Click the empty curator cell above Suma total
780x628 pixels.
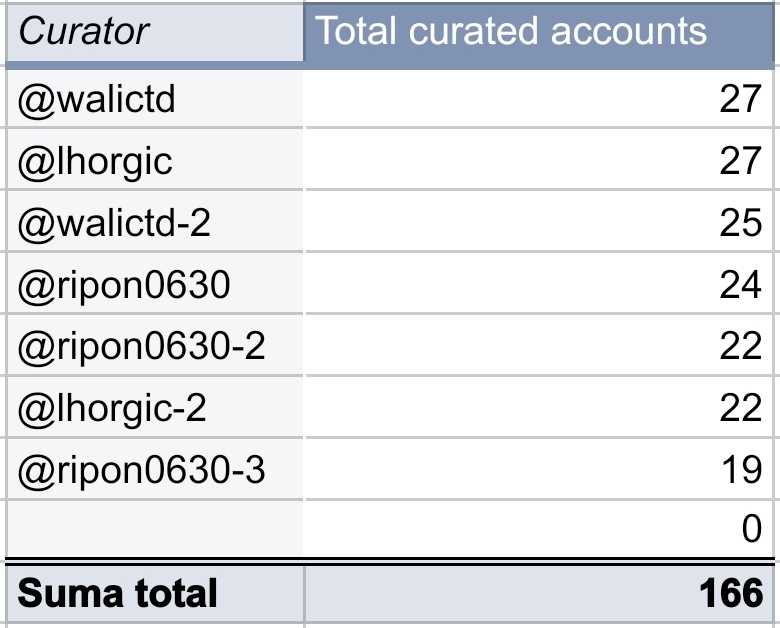point(153,529)
